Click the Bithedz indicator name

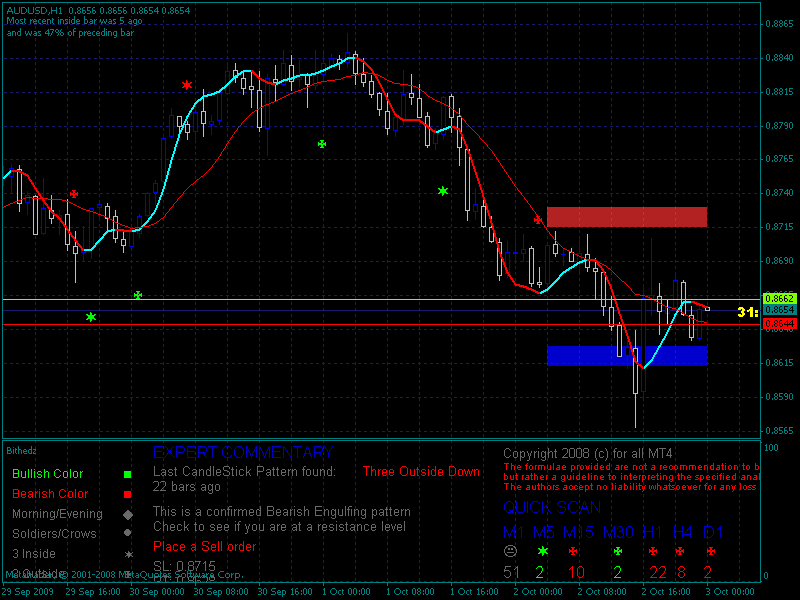[x=21, y=451]
